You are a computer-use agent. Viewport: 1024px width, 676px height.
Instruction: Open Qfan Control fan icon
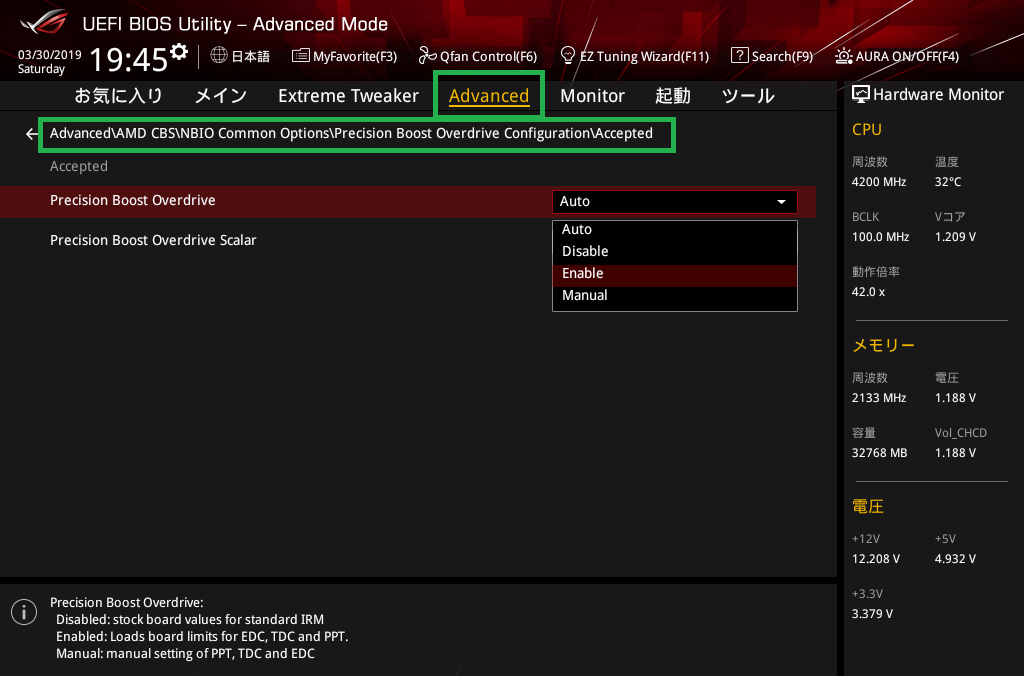point(427,56)
